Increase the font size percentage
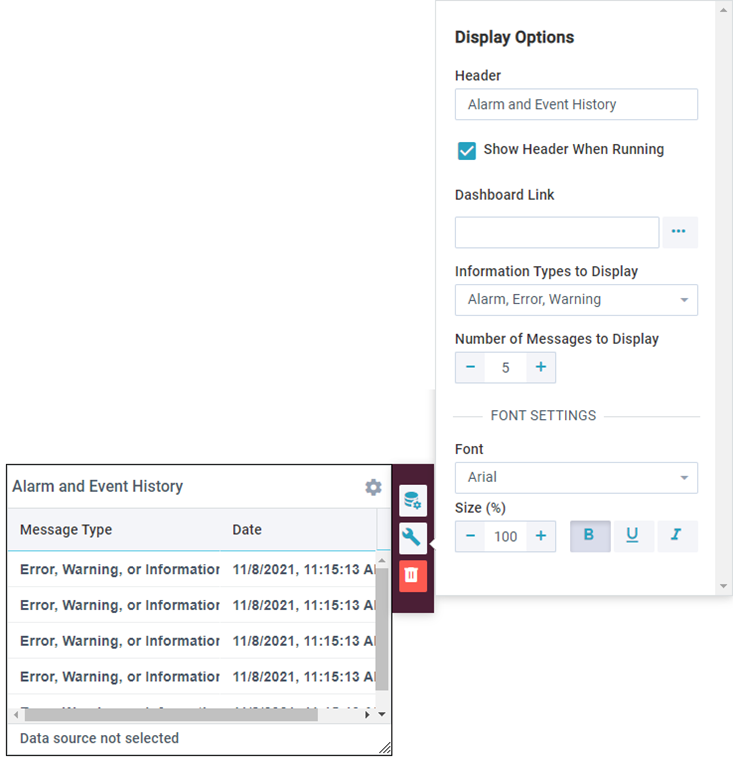Image resolution: width=733 pixels, height=759 pixels. [541, 536]
